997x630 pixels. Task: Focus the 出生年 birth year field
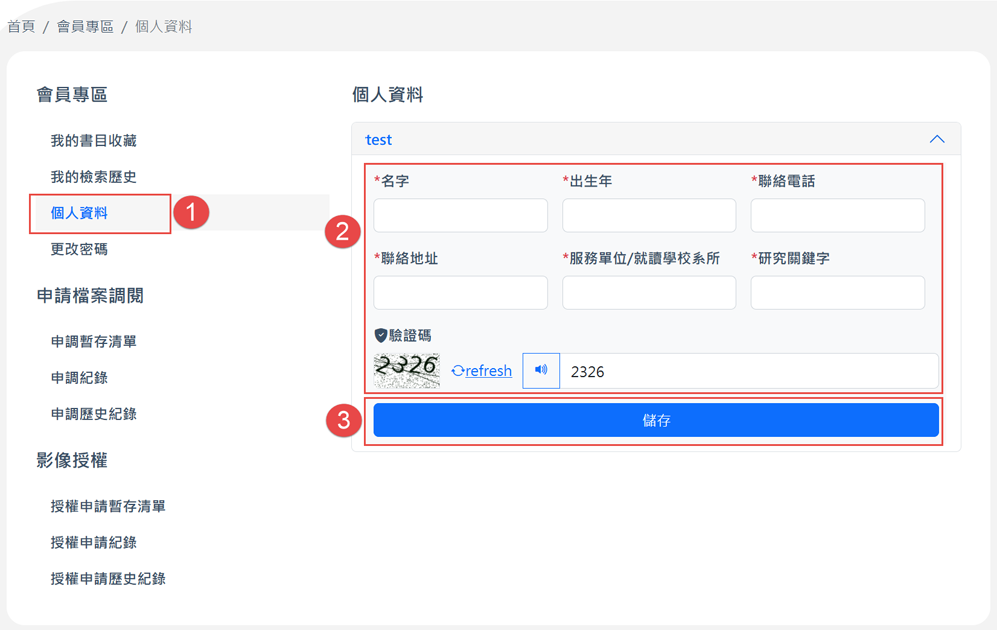point(649,215)
